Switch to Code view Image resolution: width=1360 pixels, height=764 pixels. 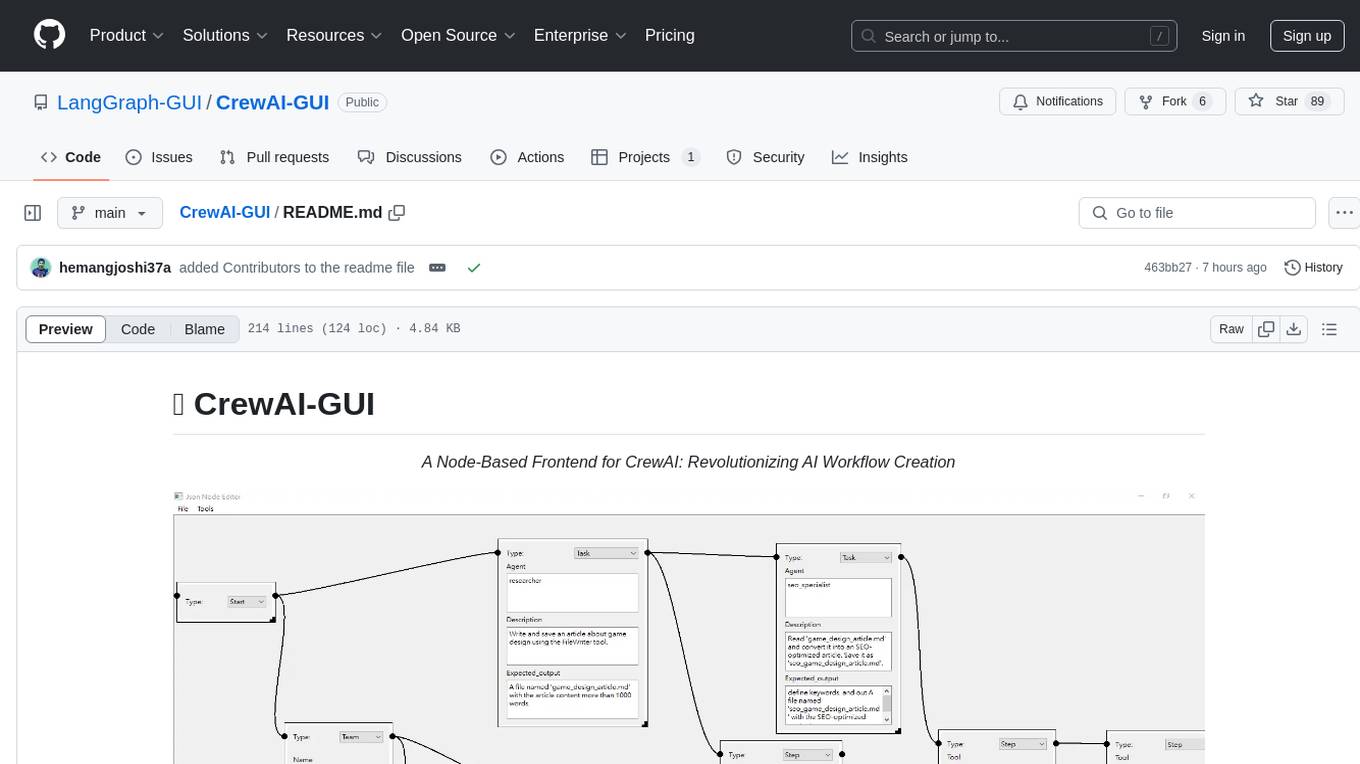138,329
